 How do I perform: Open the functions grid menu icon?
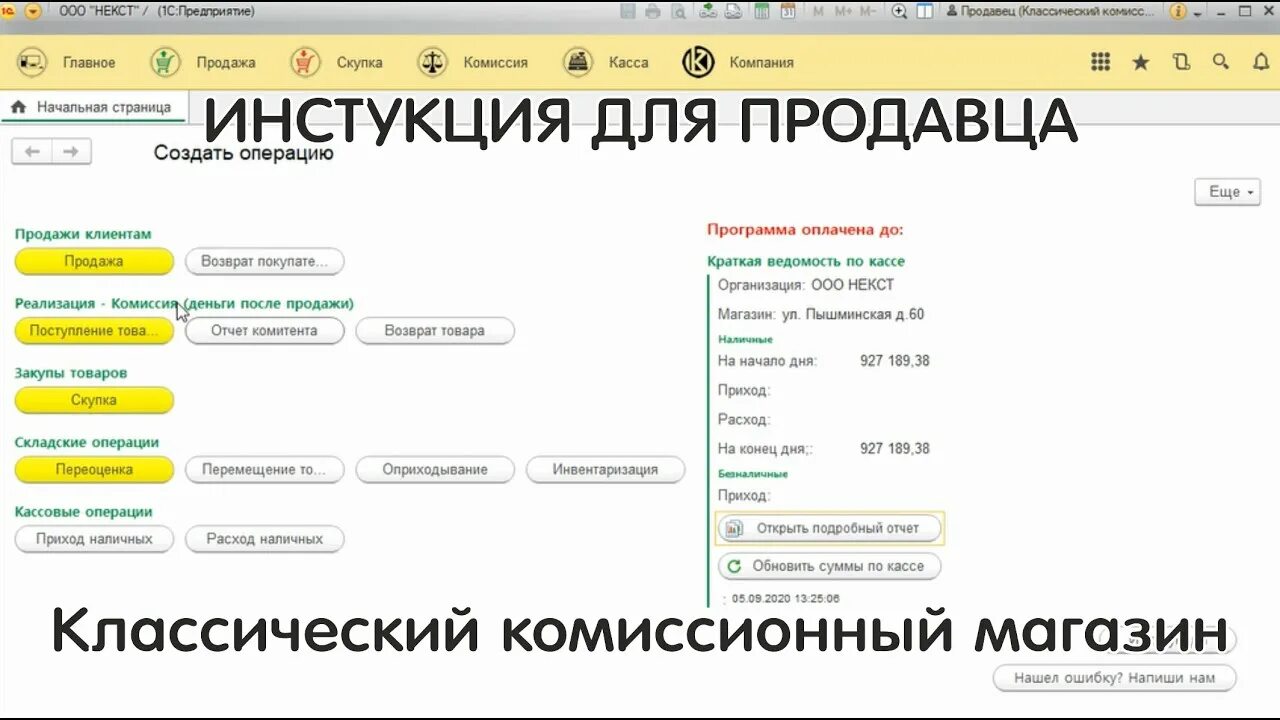tap(1101, 62)
